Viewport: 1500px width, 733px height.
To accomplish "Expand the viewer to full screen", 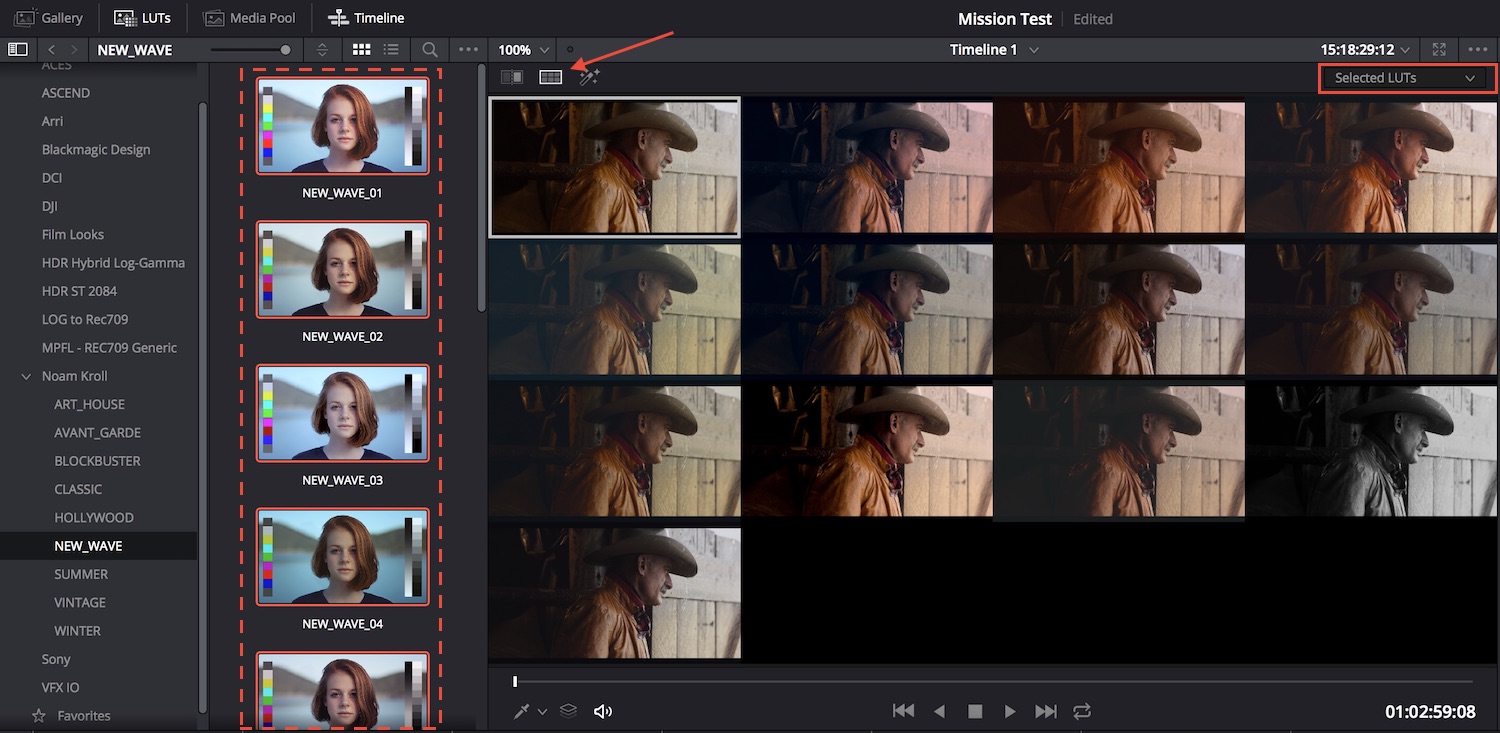I will click(x=1439, y=49).
